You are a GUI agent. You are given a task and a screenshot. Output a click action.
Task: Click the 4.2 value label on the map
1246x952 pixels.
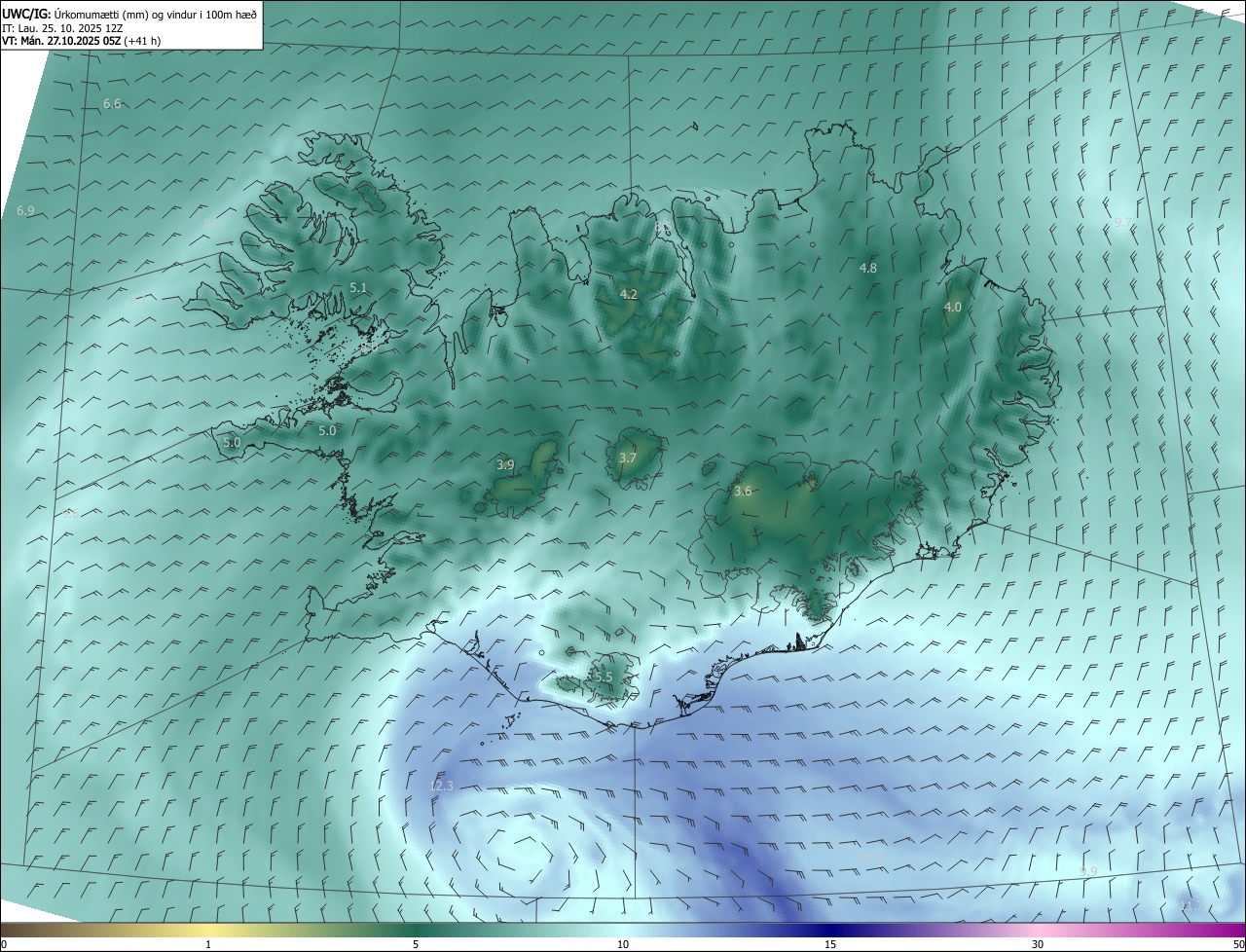pos(629,294)
